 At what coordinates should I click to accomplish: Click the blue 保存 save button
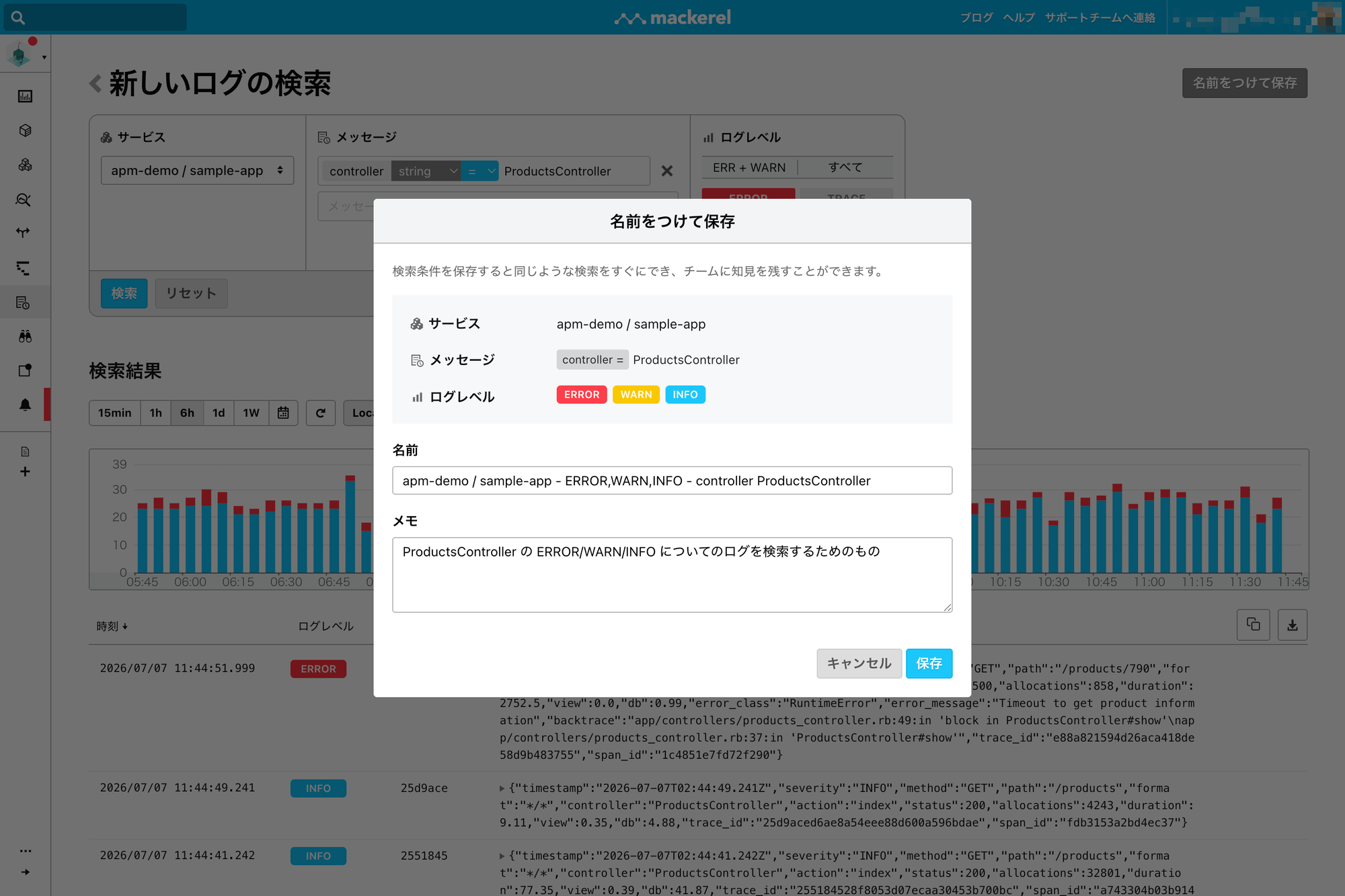click(x=929, y=663)
